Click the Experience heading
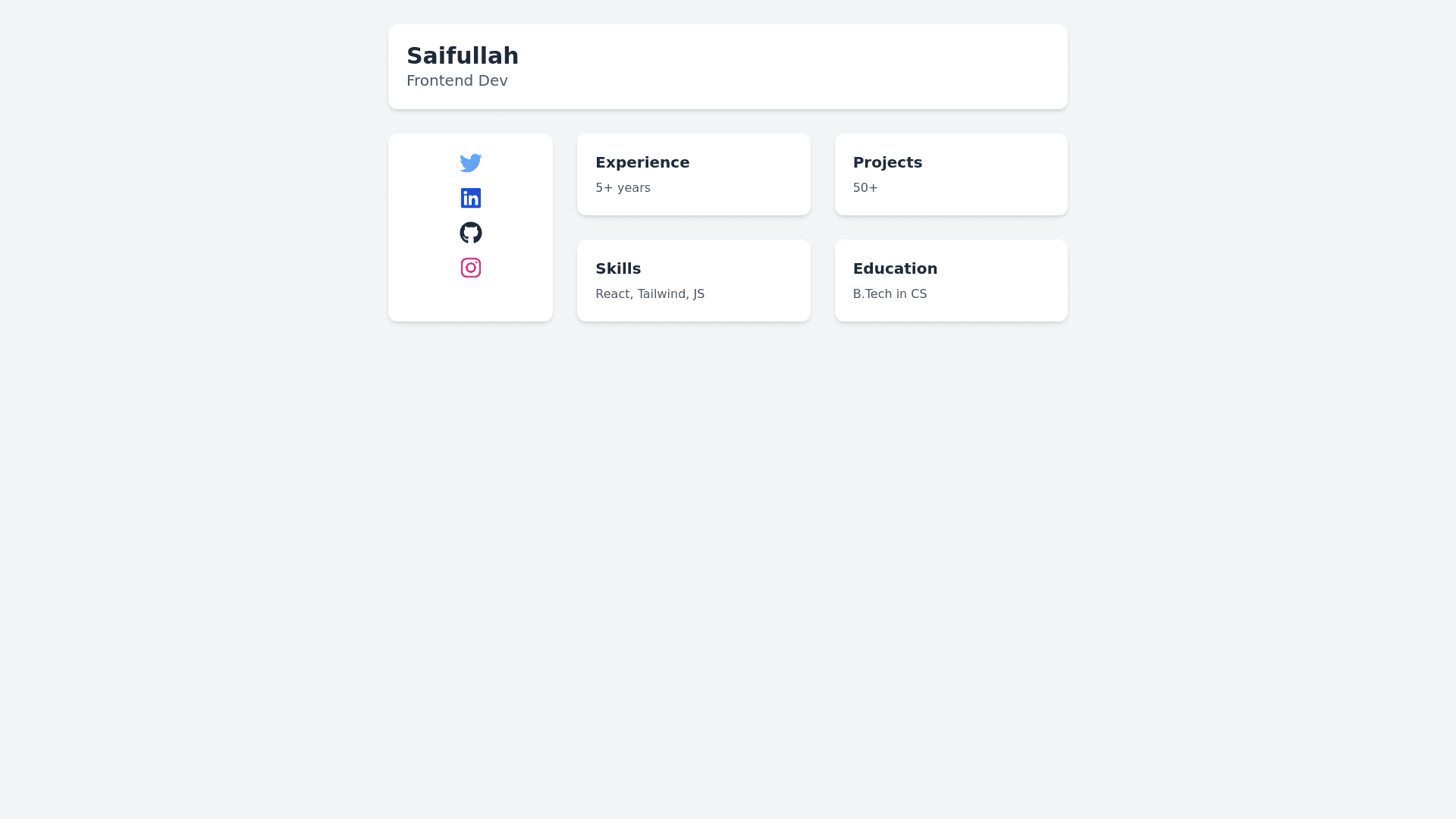Image resolution: width=1456 pixels, height=819 pixels. coord(642,162)
